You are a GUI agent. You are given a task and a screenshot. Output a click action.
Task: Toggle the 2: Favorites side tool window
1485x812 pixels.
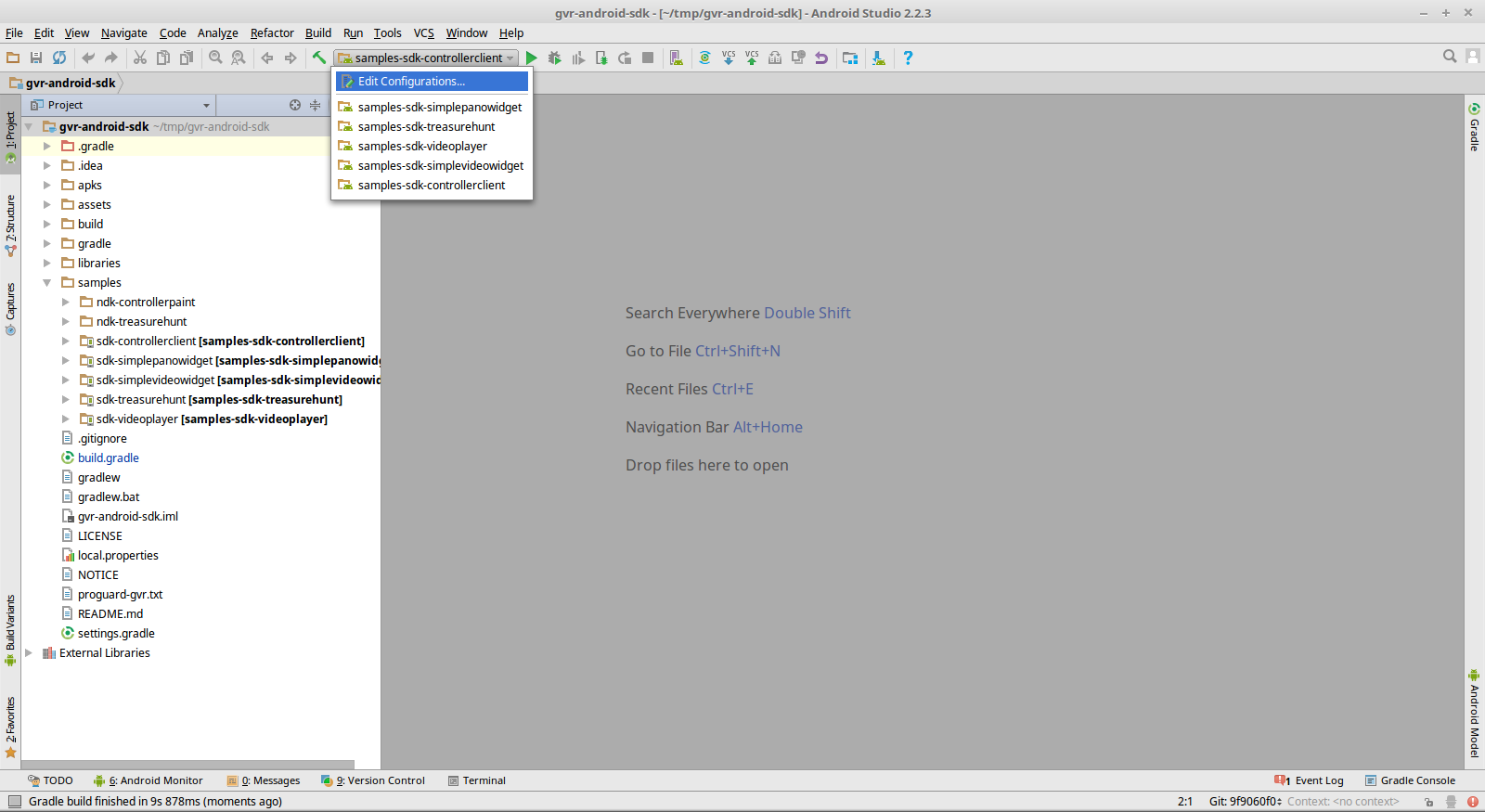coord(10,728)
